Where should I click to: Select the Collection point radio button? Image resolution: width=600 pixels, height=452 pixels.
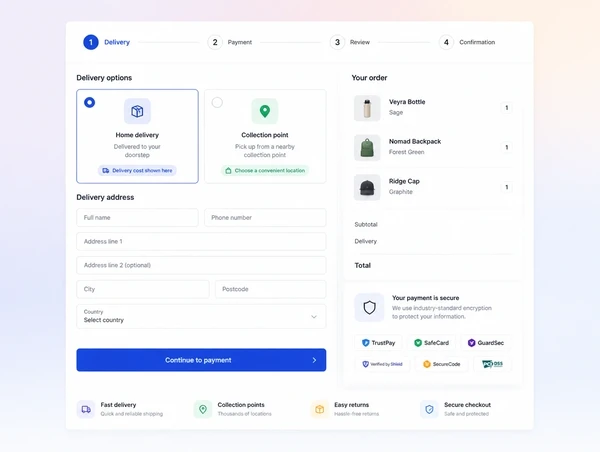[x=217, y=103]
